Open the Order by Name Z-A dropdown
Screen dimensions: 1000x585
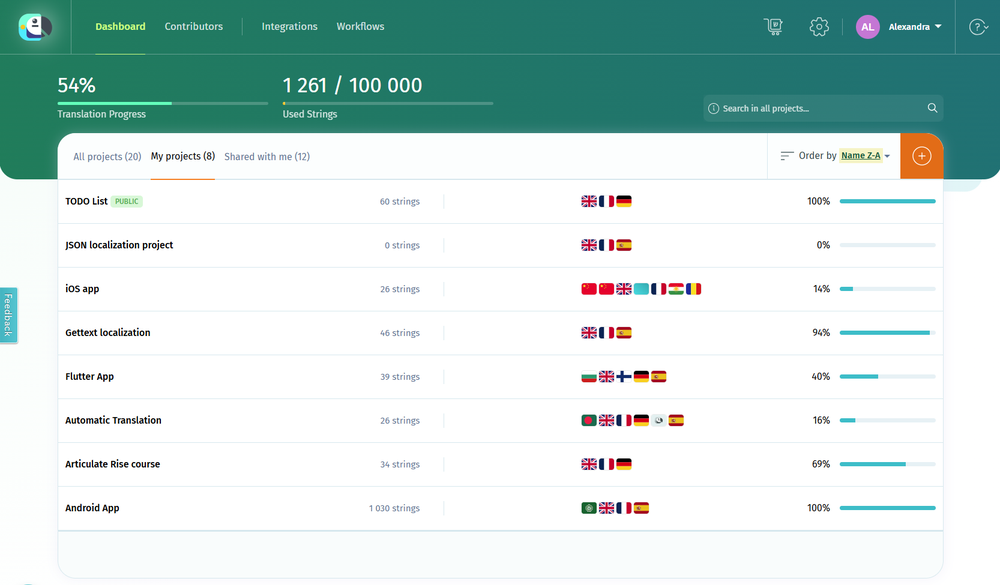pos(865,156)
